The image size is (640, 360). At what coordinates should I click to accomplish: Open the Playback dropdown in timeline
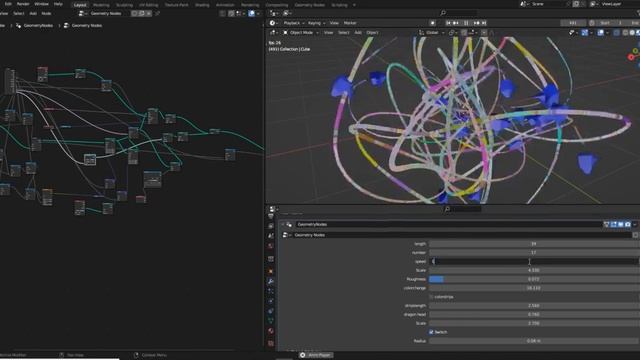click(x=294, y=23)
